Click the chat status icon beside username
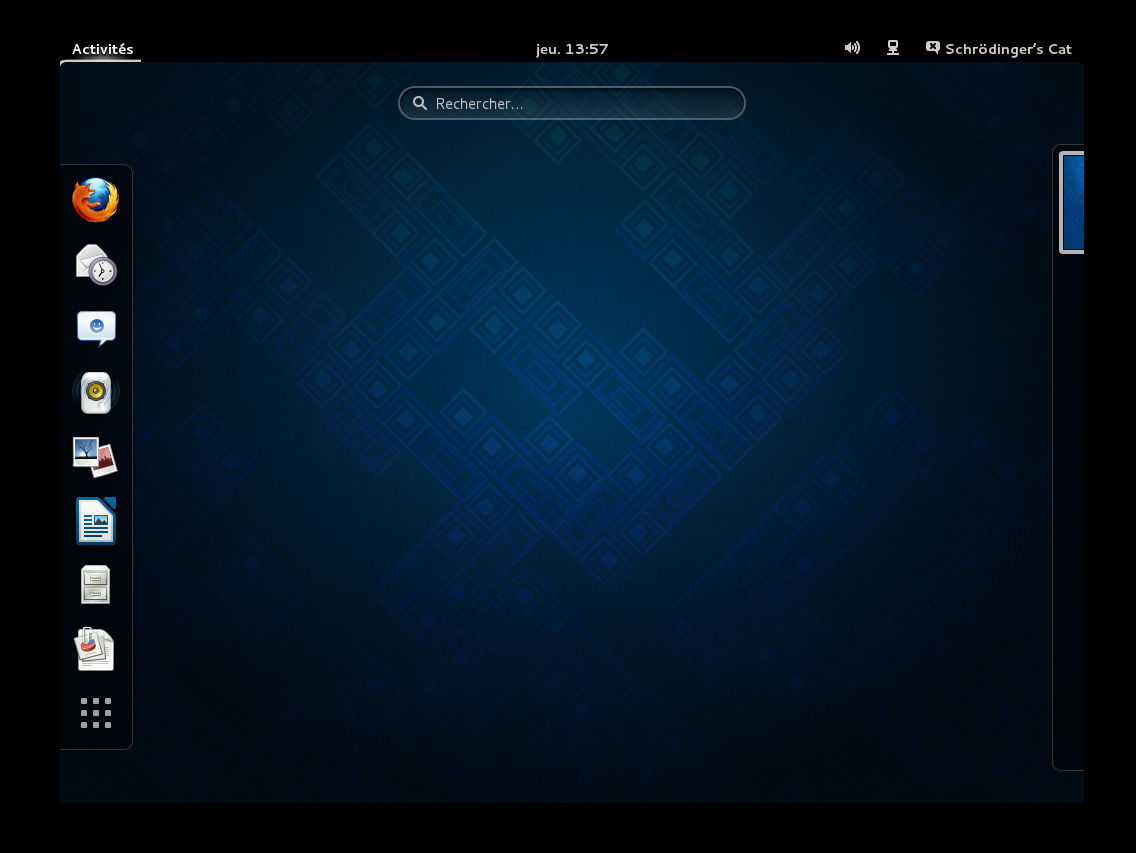This screenshot has height=853, width=1136. 932,47
